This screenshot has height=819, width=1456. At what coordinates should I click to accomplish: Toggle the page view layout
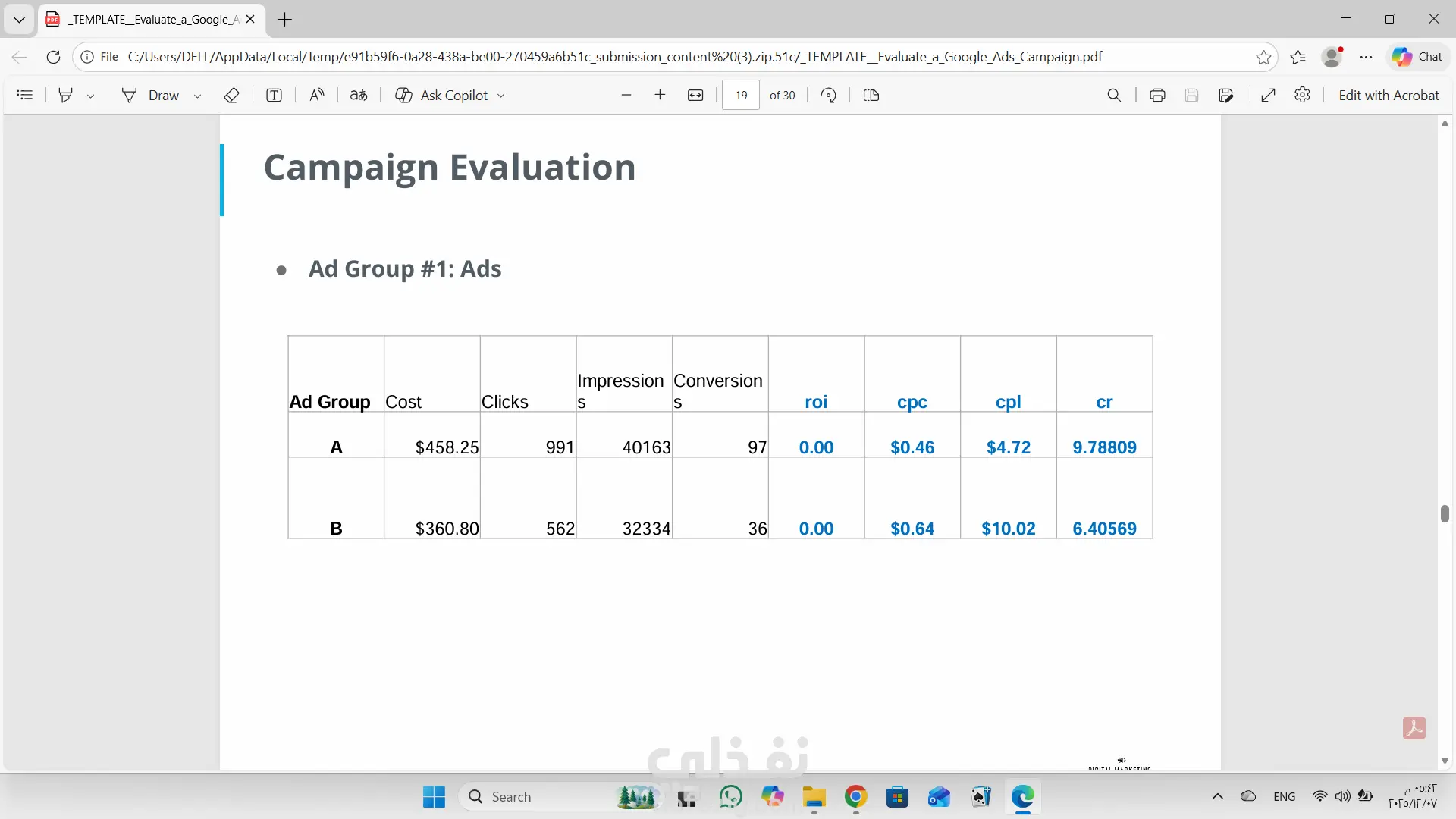tap(871, 96)
